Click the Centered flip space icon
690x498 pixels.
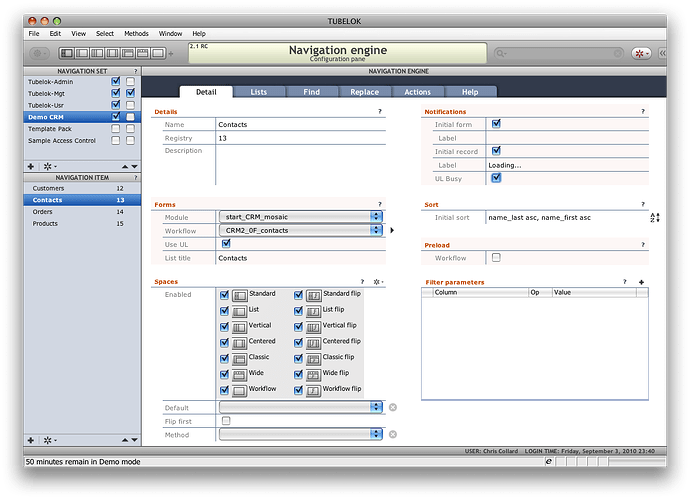click(x=313, y=343)
